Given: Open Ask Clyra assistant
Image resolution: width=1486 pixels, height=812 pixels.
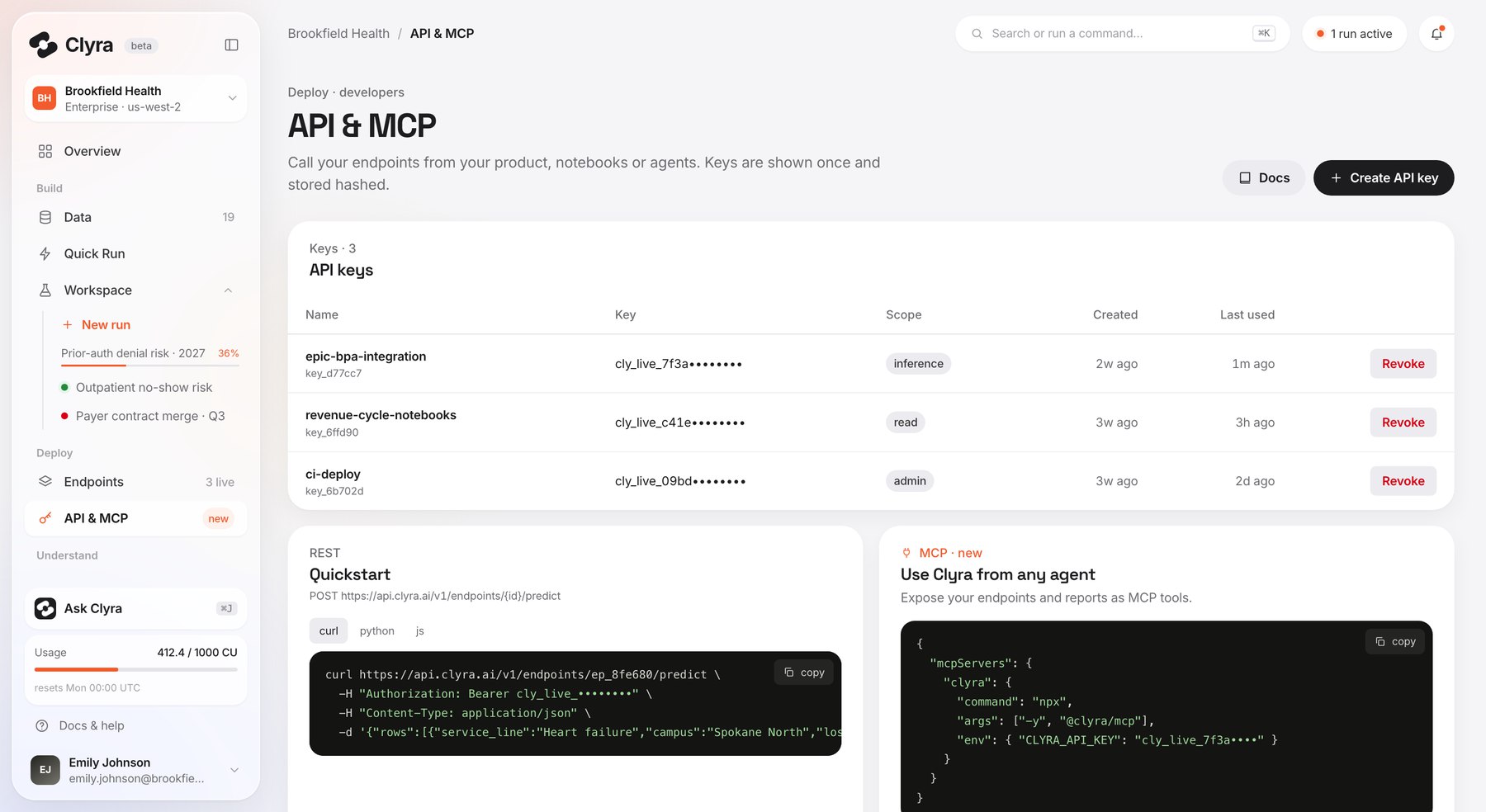Looking at the screenshot, I should [x=135, y=608].
